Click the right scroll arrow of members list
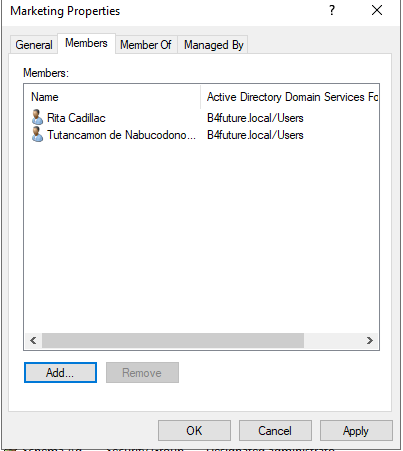The width and height of the screenshot is (403, 451). [x=370, y=340]
